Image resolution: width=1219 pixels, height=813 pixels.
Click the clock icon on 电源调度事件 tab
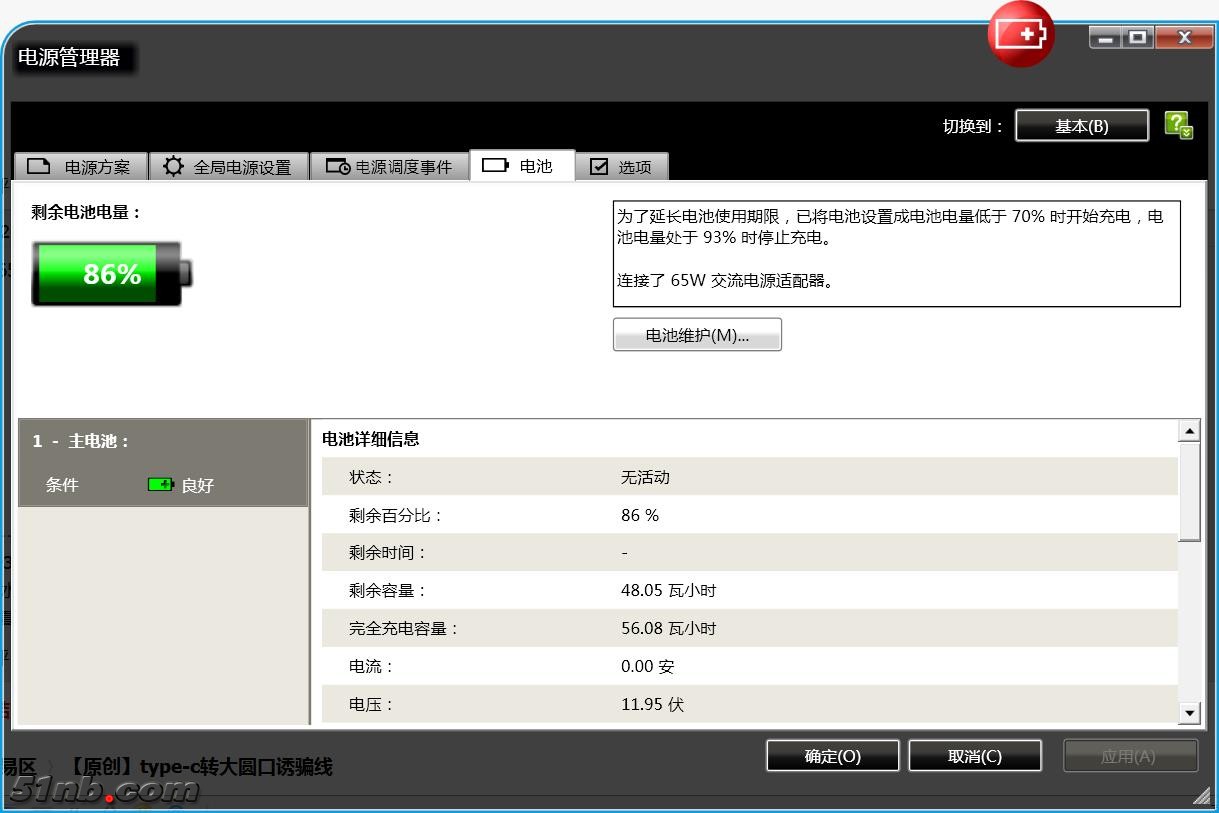coord(338,167)
